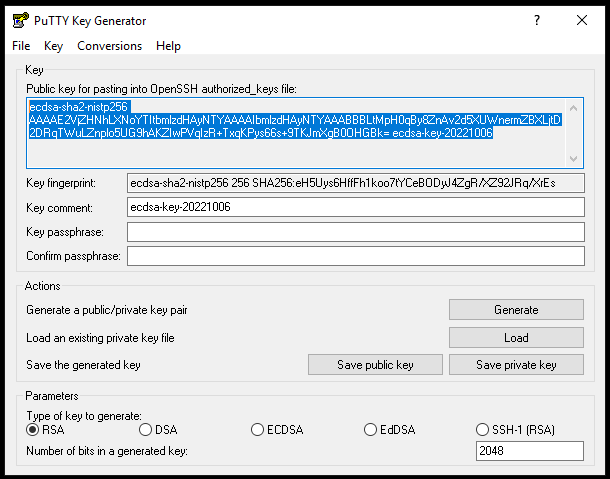Click the 'Key passphrase:' label
The height and width of the screenshot is (479, 610).
coord(65,232)
